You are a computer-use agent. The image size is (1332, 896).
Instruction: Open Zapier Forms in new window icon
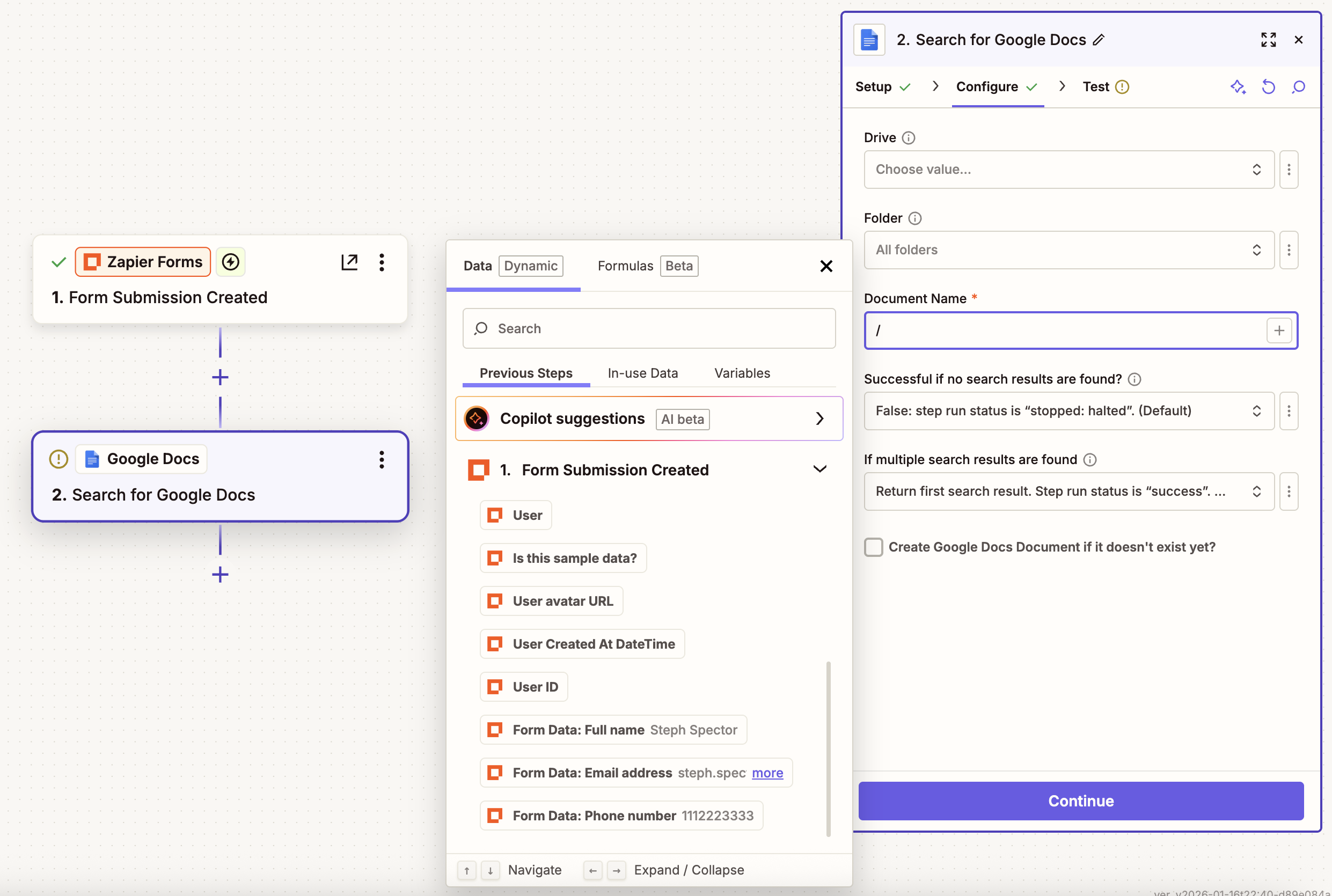tap(349, 262)
